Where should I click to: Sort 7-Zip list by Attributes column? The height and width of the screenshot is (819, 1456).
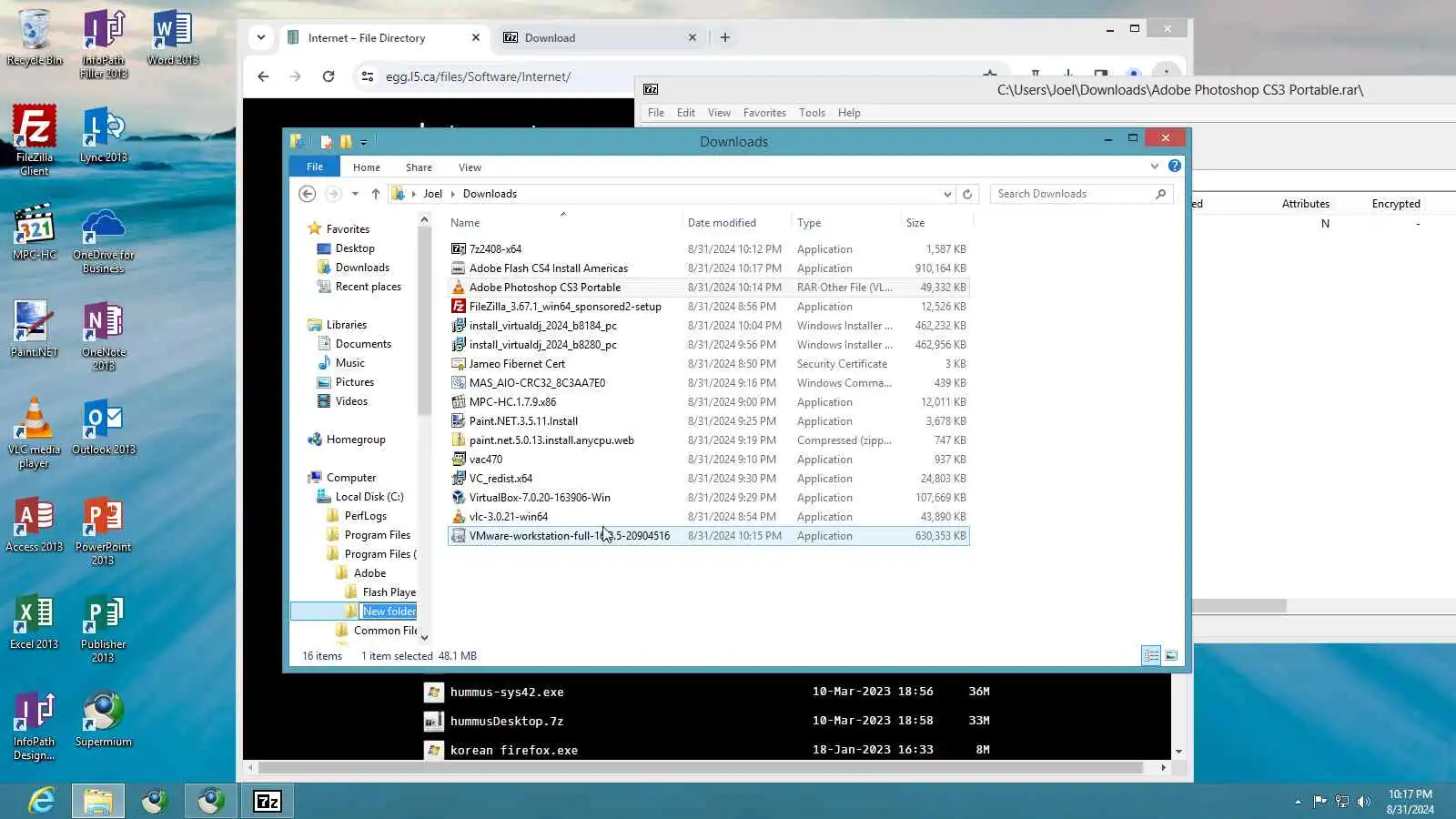click(1305, 204)
